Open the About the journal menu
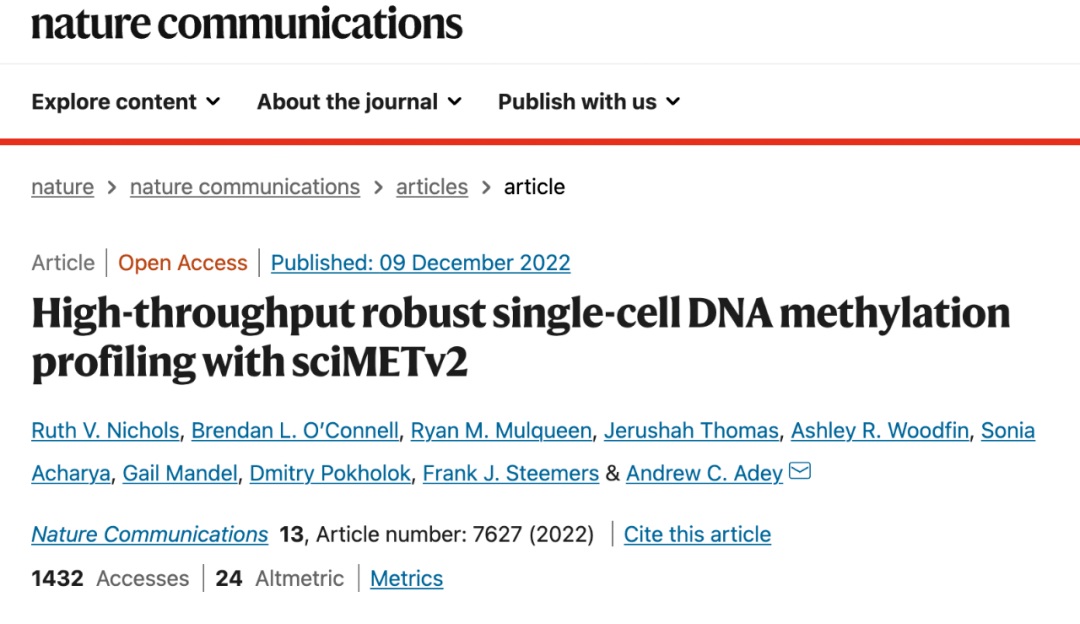Image resolution: width=1080 pixels, height=624 pixels. [x=359, y=102]
